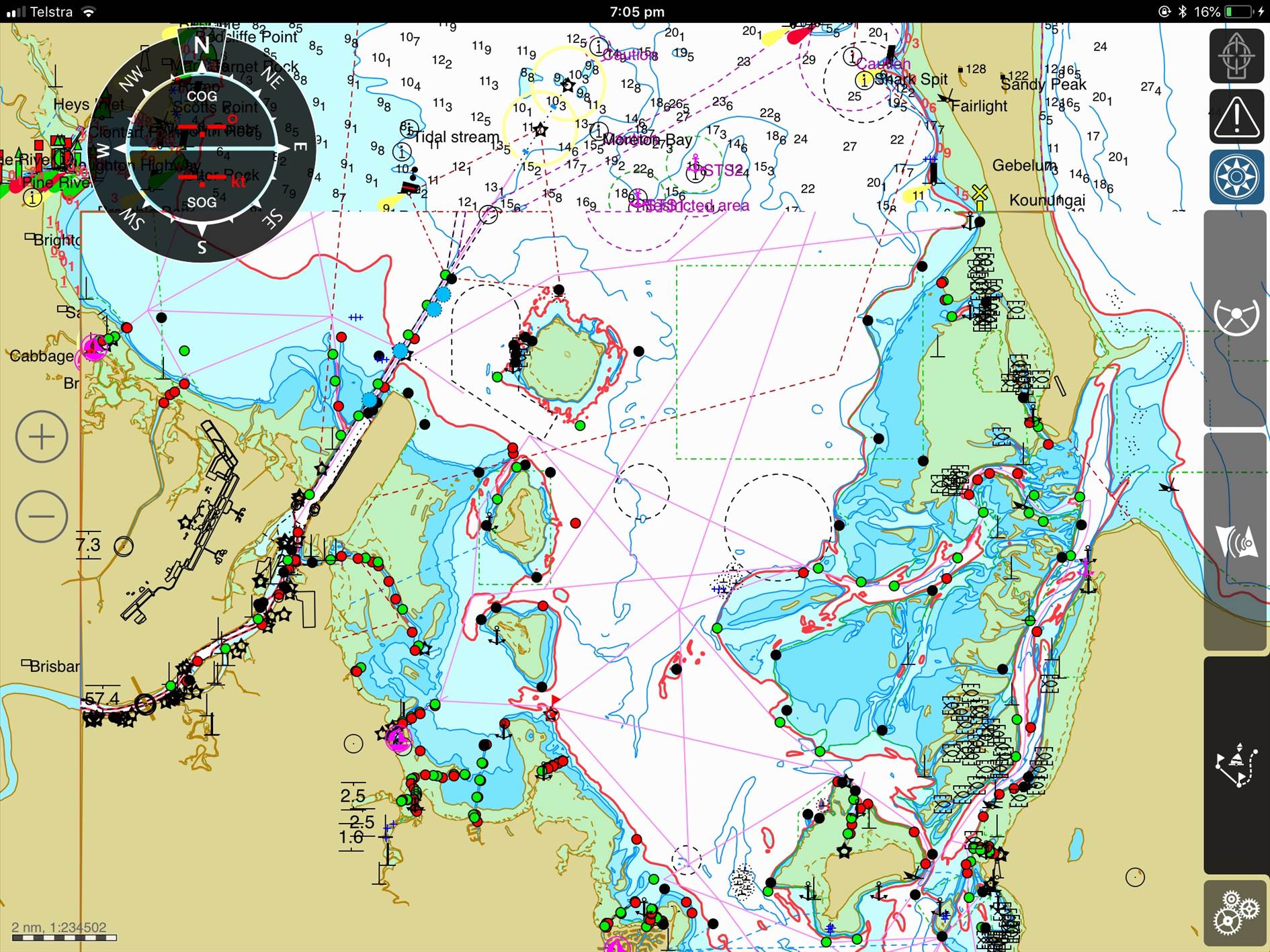Tap the Moreton Bay chart label

coord(646,140)
